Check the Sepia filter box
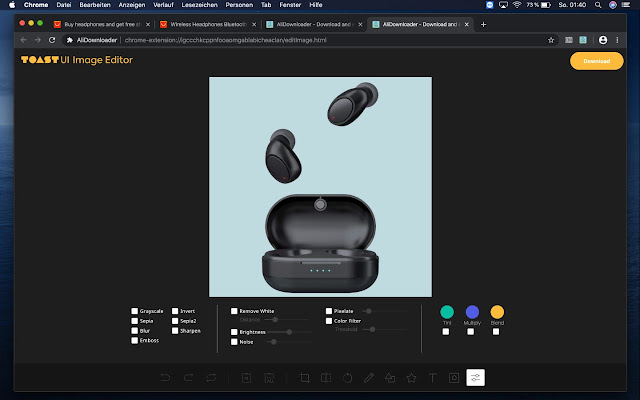The image size is (640, 400). tap(135, 321)
